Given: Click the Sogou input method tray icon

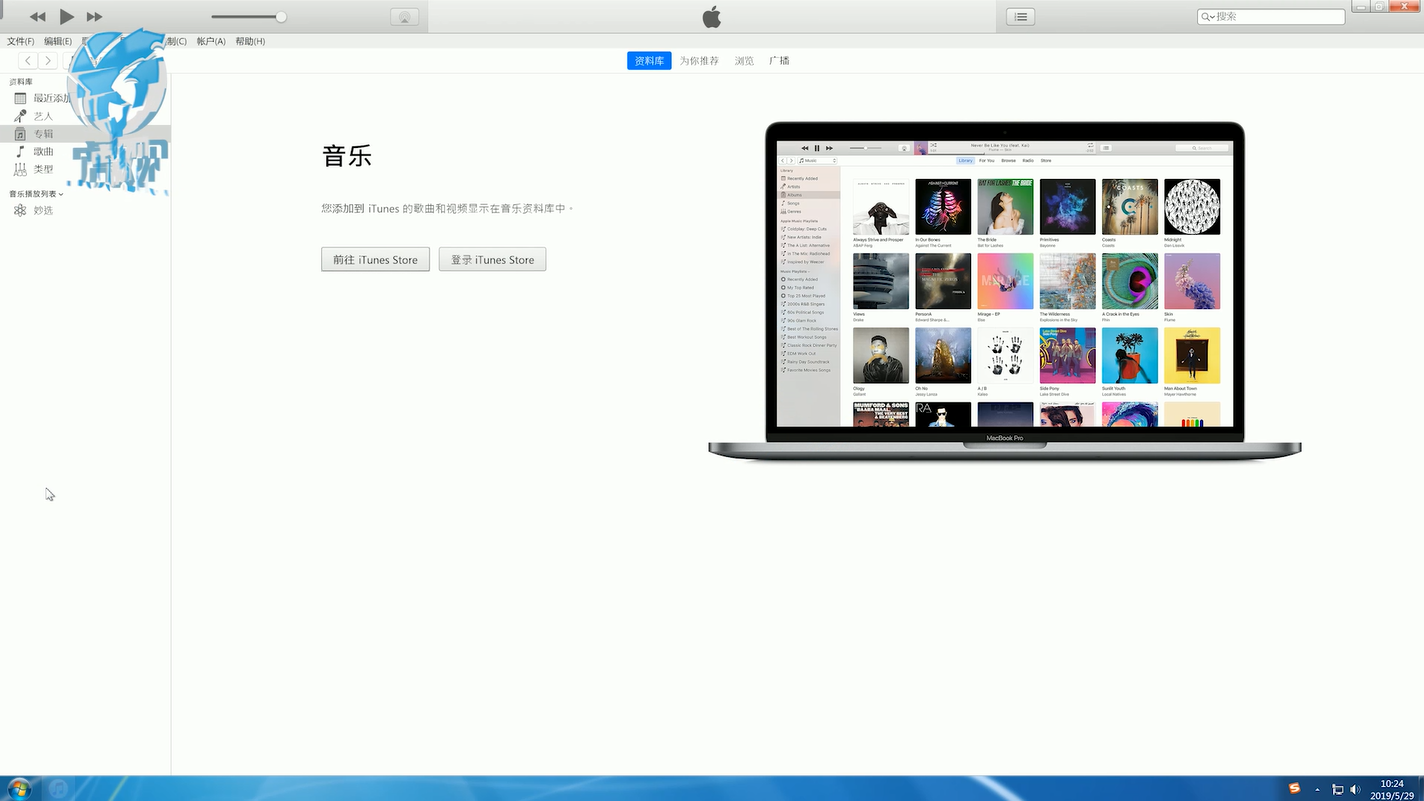Looking at the screenshot, I should (x=1294, y=788).
